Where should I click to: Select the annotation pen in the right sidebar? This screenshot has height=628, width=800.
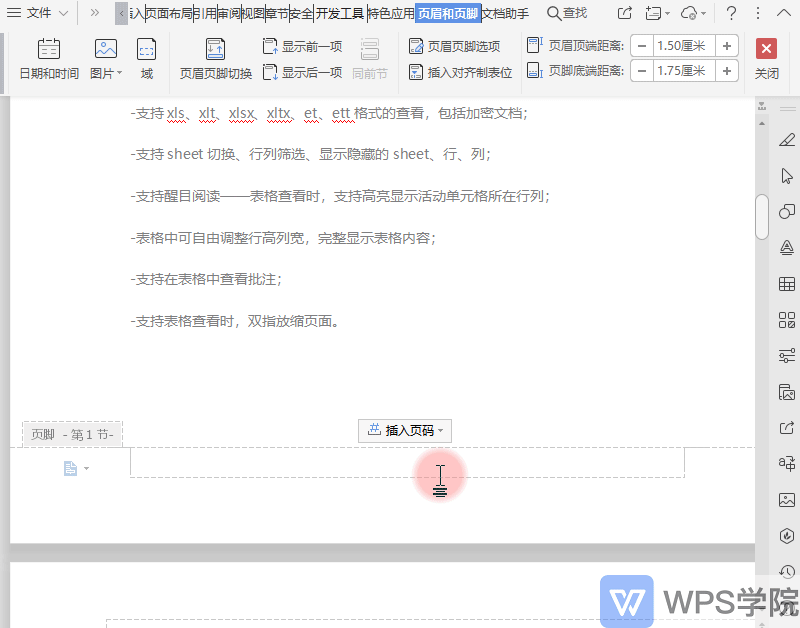[785, 140]
